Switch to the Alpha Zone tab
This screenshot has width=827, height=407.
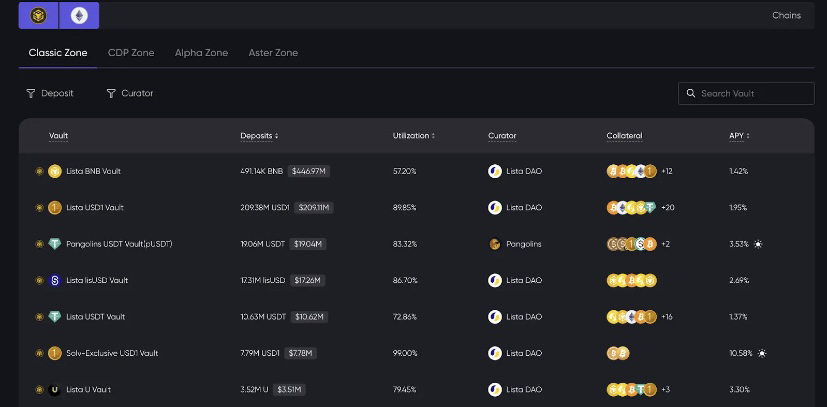coord(201,53)
